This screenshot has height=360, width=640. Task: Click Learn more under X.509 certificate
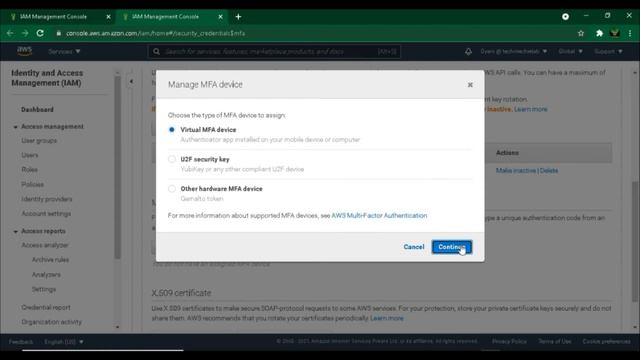pos(387,318)
